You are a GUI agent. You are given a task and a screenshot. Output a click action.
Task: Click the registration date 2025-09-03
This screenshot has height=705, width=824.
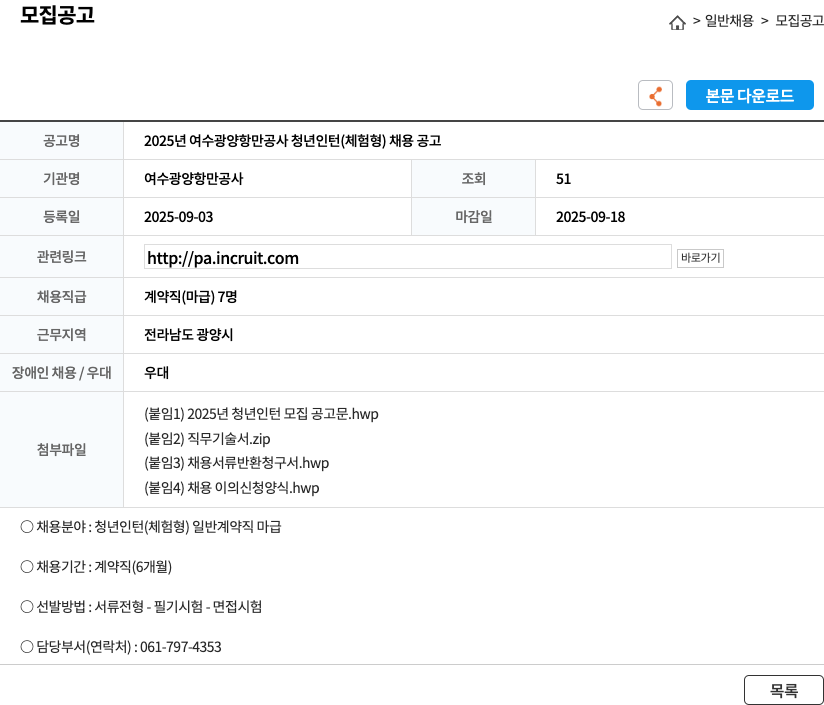coord(179,217)
